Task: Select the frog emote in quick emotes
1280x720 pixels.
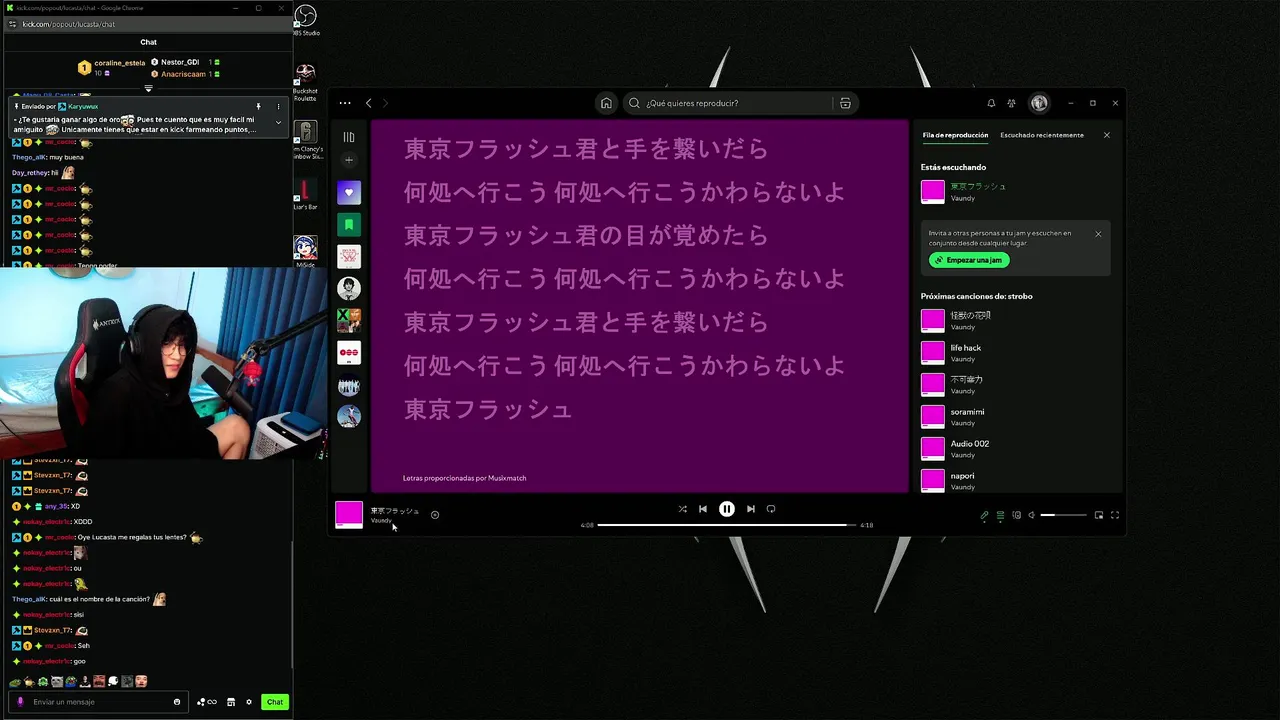Action: pyautogui.click(x=15, y=682)
